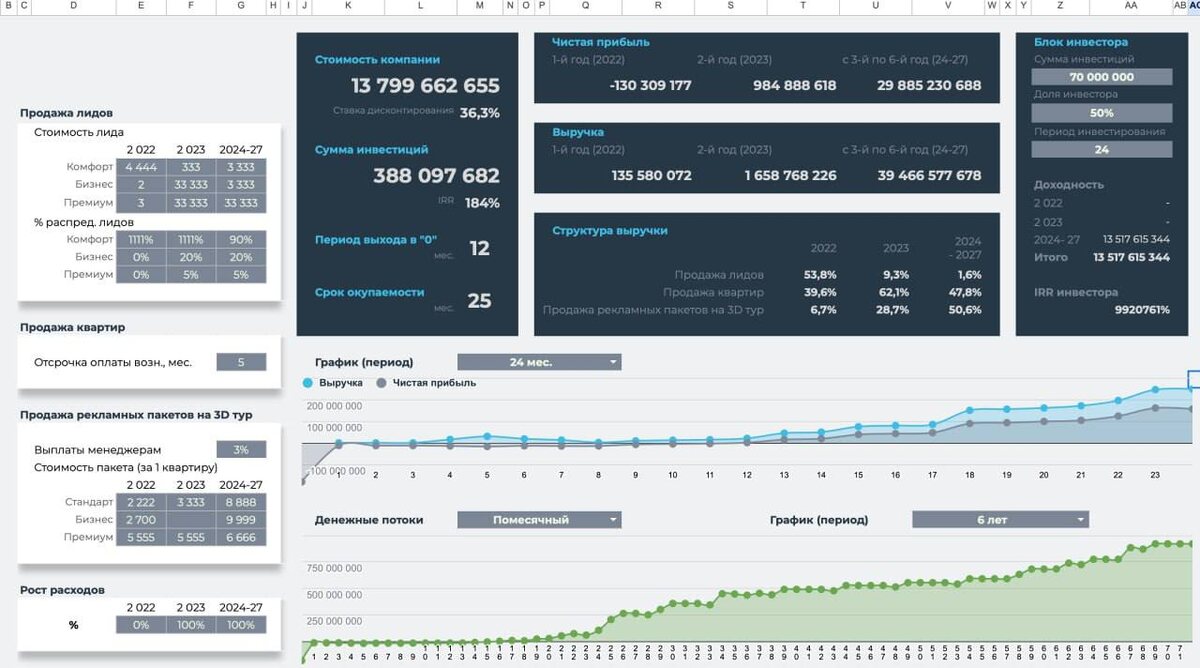Select column header AA
This screenshot has height=668, width=1200.
[1131, 6]
